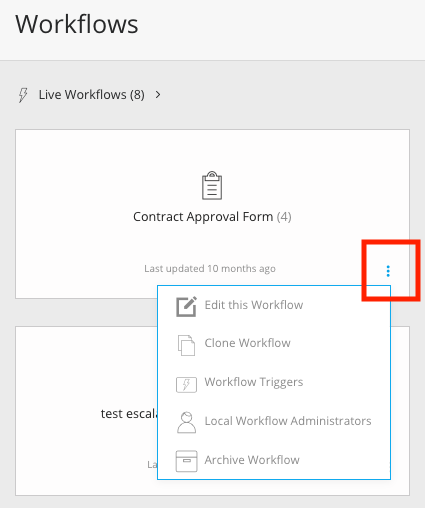Click the lightning bolt Live Workflows icon

click(x=23, y=95)
